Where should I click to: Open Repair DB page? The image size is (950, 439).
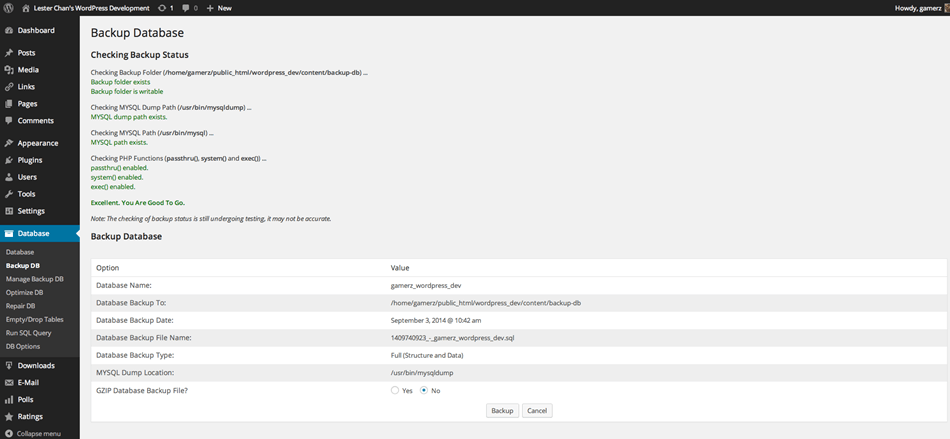[x=21, y=306]
